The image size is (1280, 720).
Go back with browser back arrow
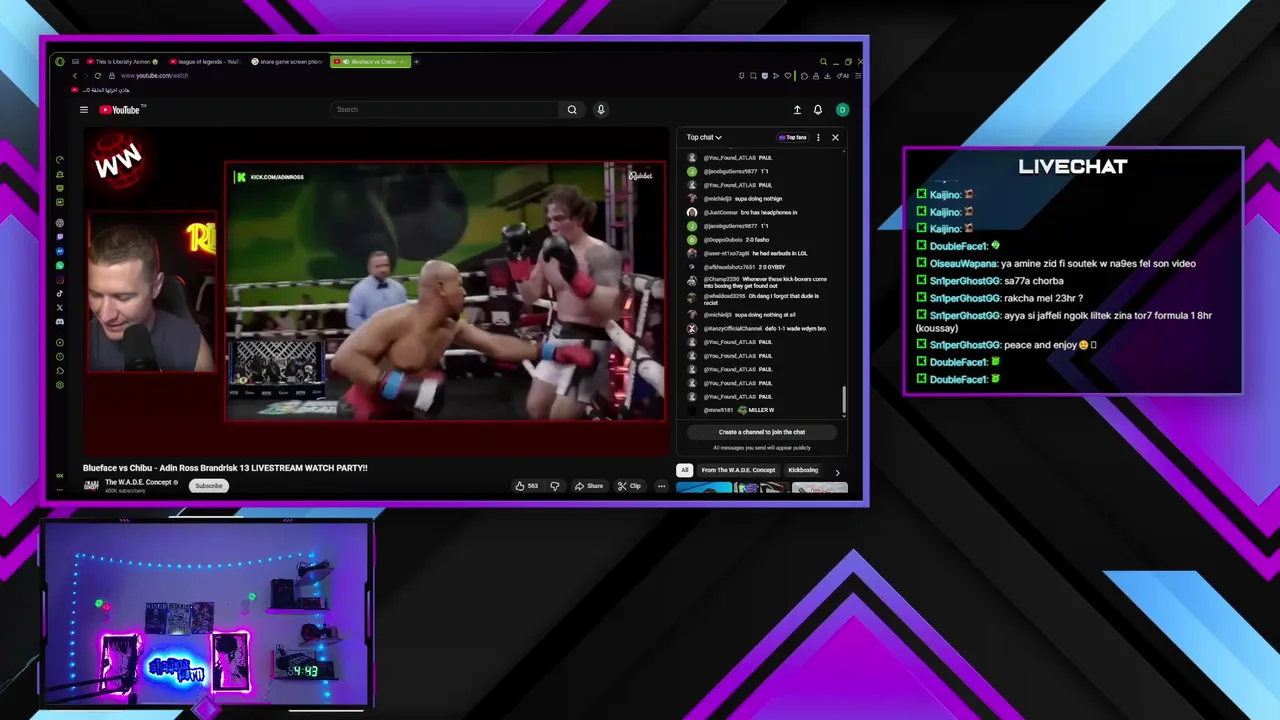tap(74, 76)
